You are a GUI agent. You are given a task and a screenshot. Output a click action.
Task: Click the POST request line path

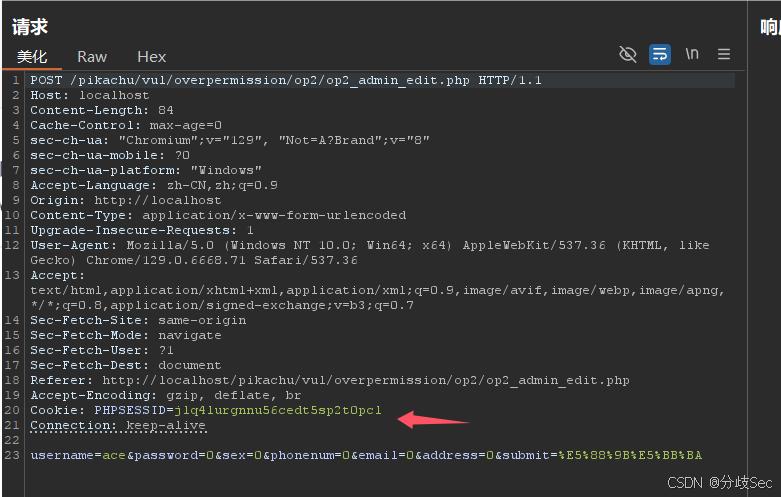click(x=269, y=80)
